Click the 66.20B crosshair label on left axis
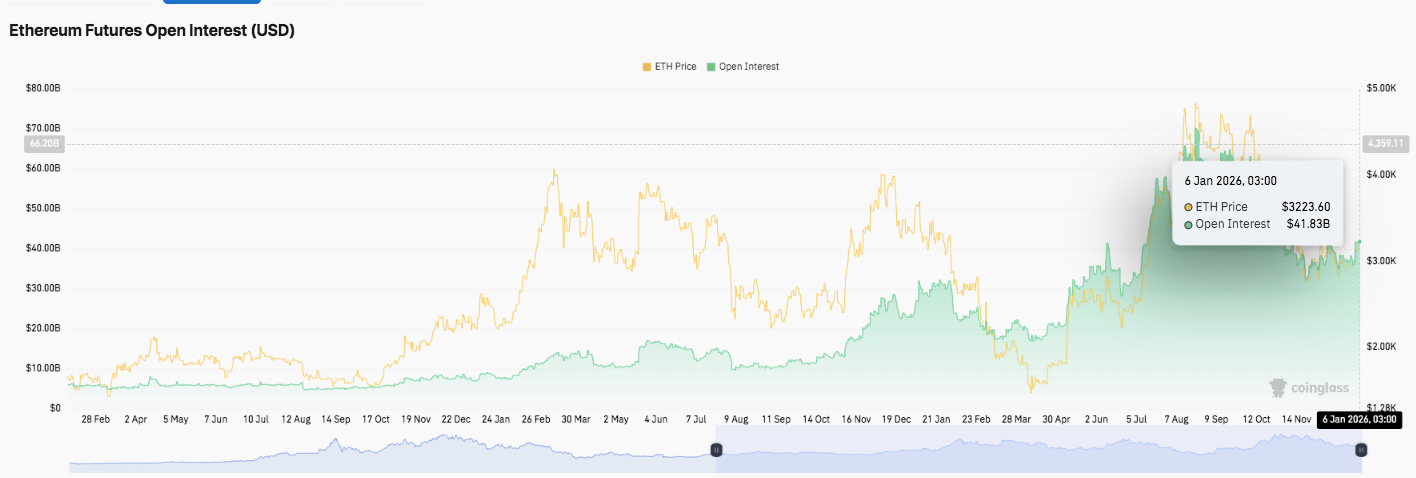Image resolution: width=1416 pixels, height=478 pixels. coord(40,144)
